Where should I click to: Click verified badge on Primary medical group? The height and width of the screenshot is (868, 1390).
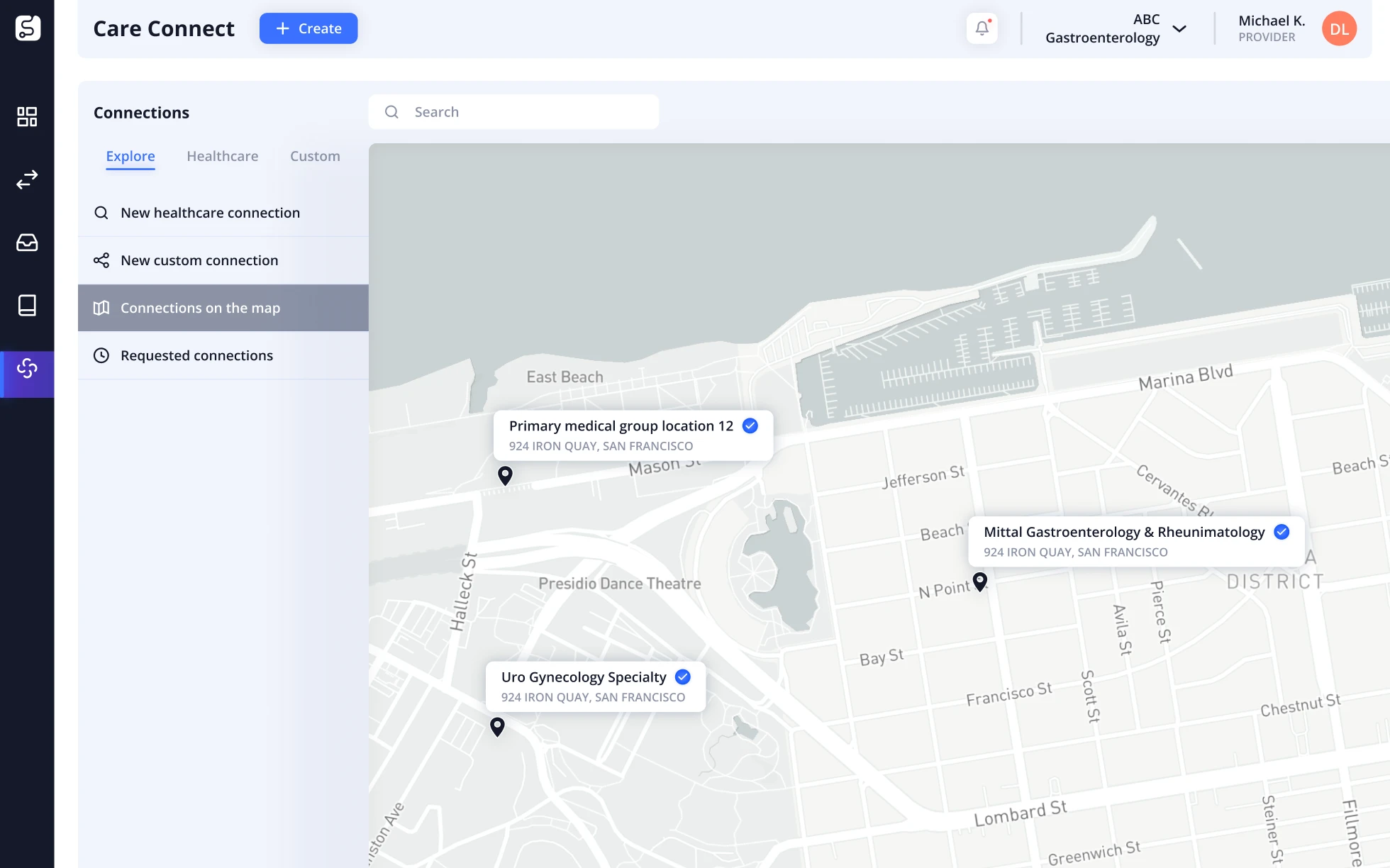pyautogui.click(x=750, y=425)
